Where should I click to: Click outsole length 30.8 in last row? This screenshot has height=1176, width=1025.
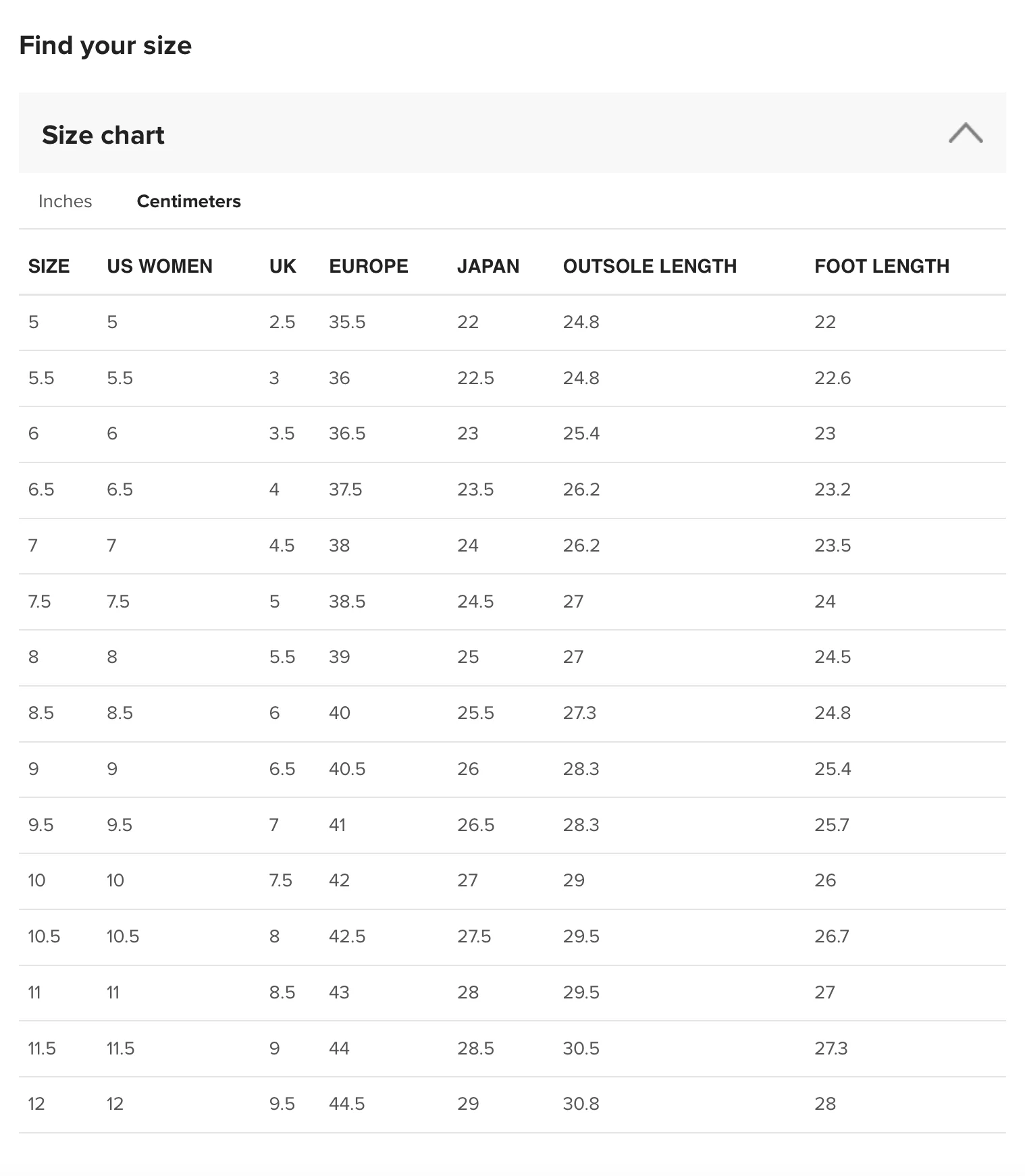[x=581, y=1104]
